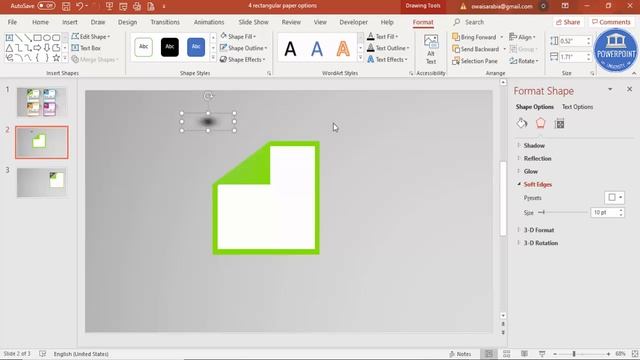
Task: Go to the Design tab
Action: 127,22
